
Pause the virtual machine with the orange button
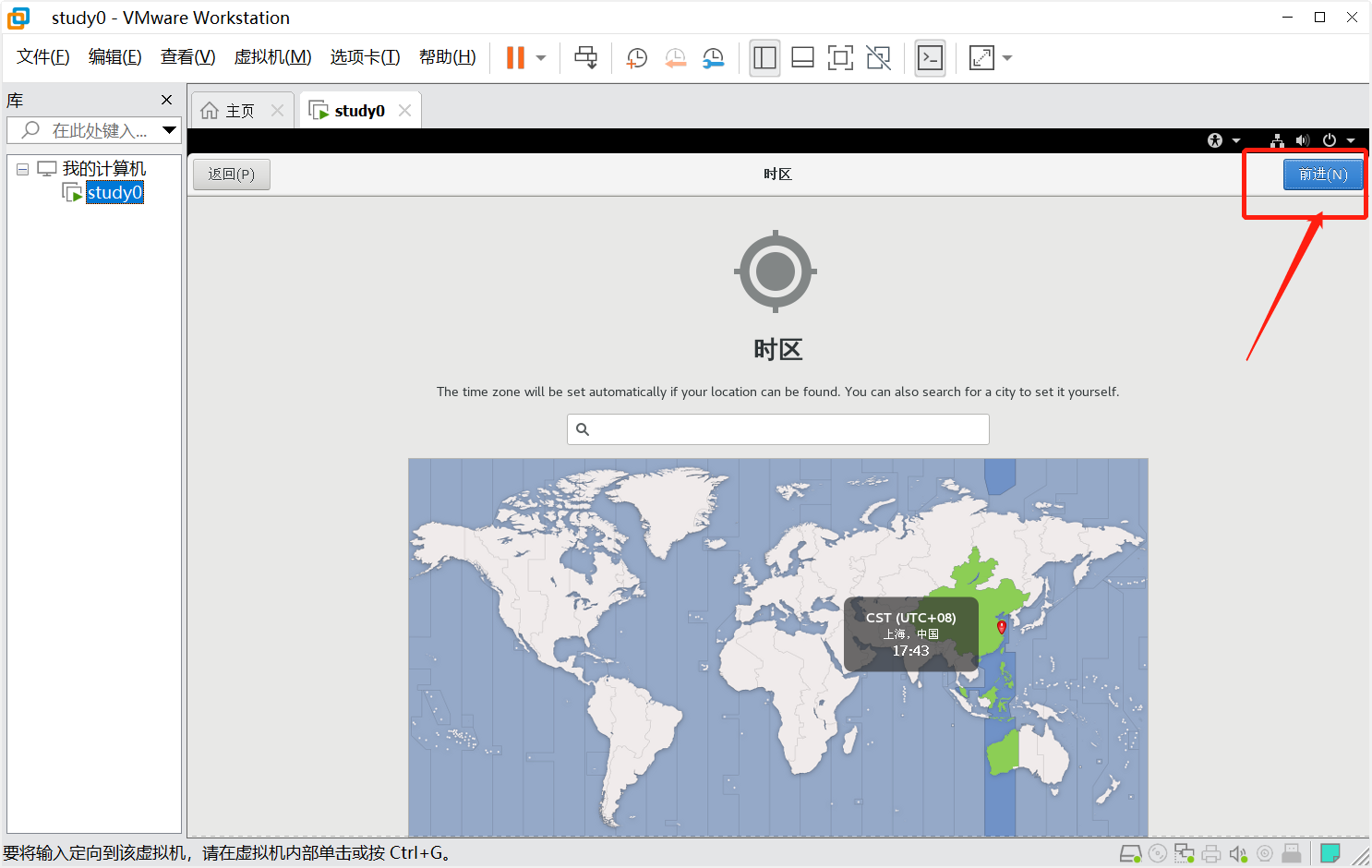515,57
